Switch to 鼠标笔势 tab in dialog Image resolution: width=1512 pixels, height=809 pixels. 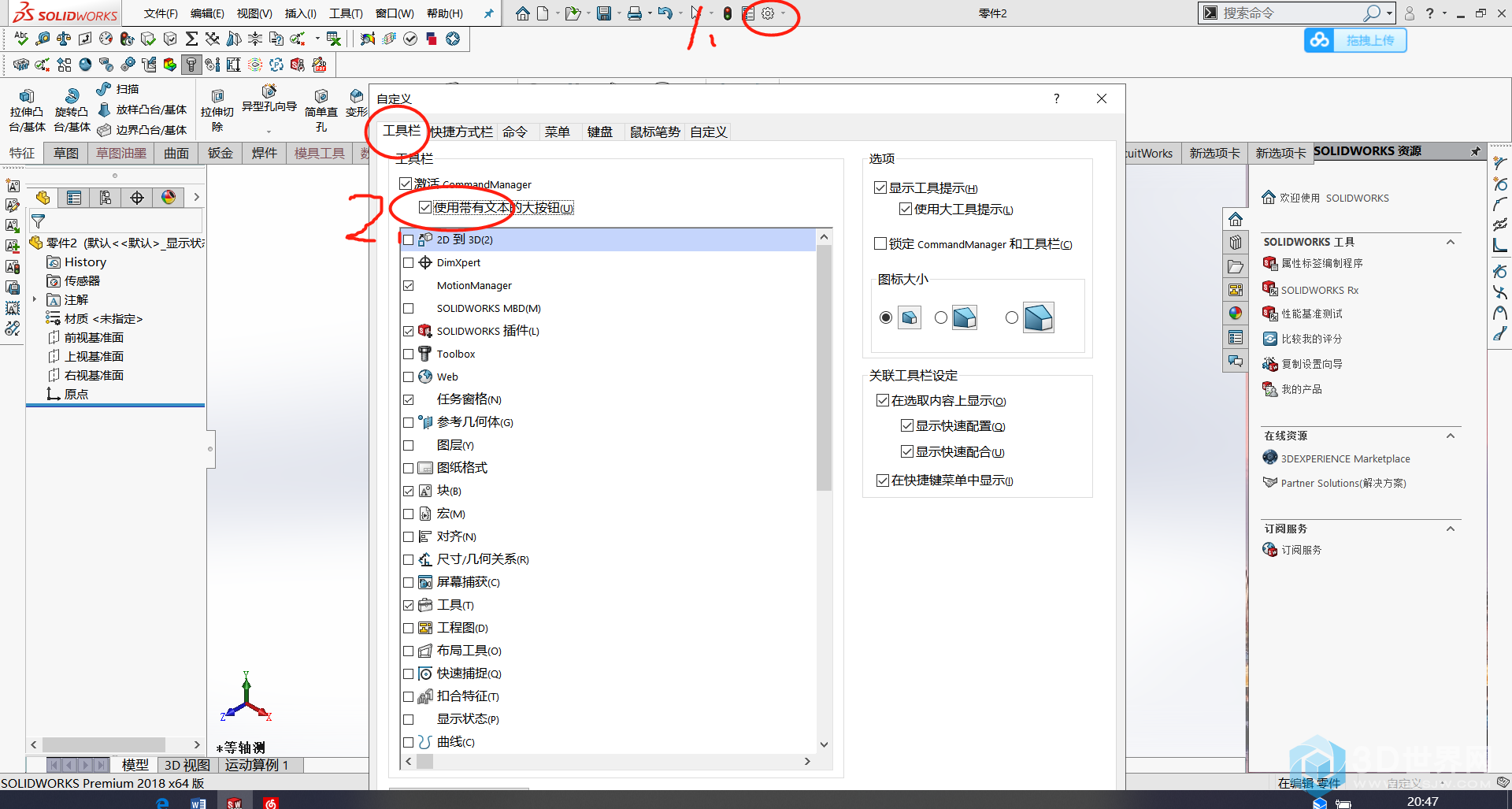654,132
